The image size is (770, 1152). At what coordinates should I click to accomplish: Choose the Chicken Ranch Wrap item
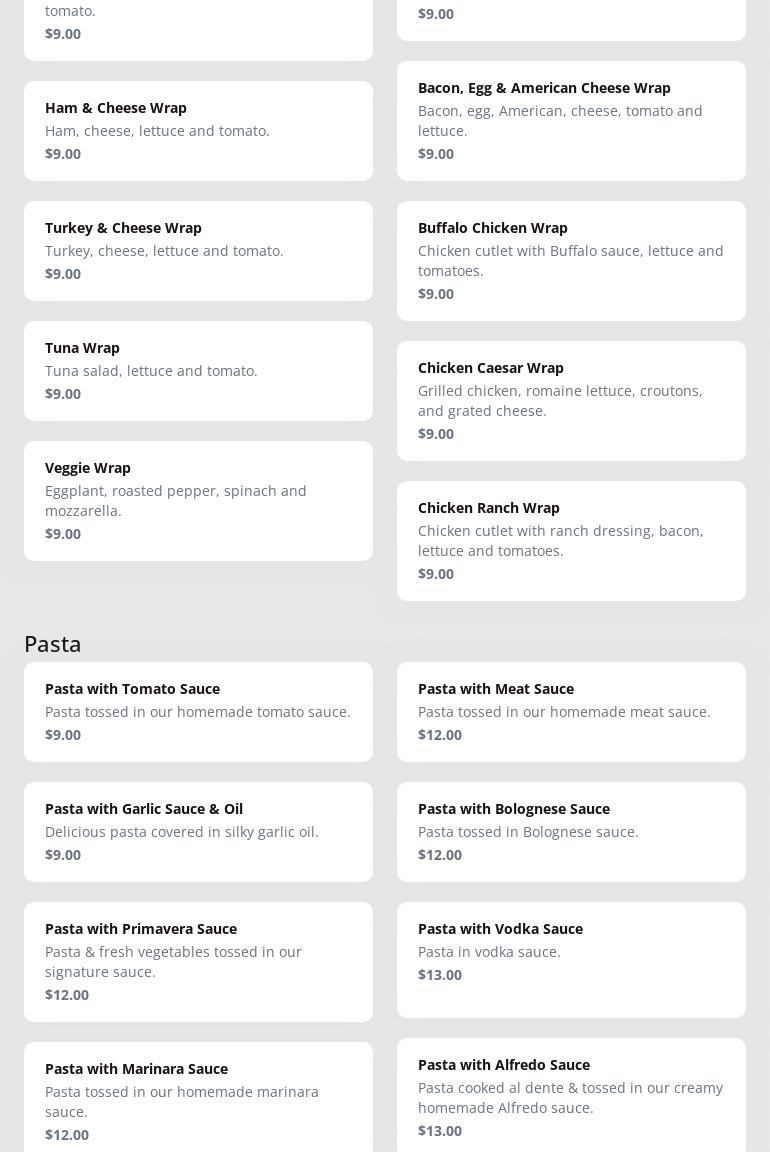[571, 540]
